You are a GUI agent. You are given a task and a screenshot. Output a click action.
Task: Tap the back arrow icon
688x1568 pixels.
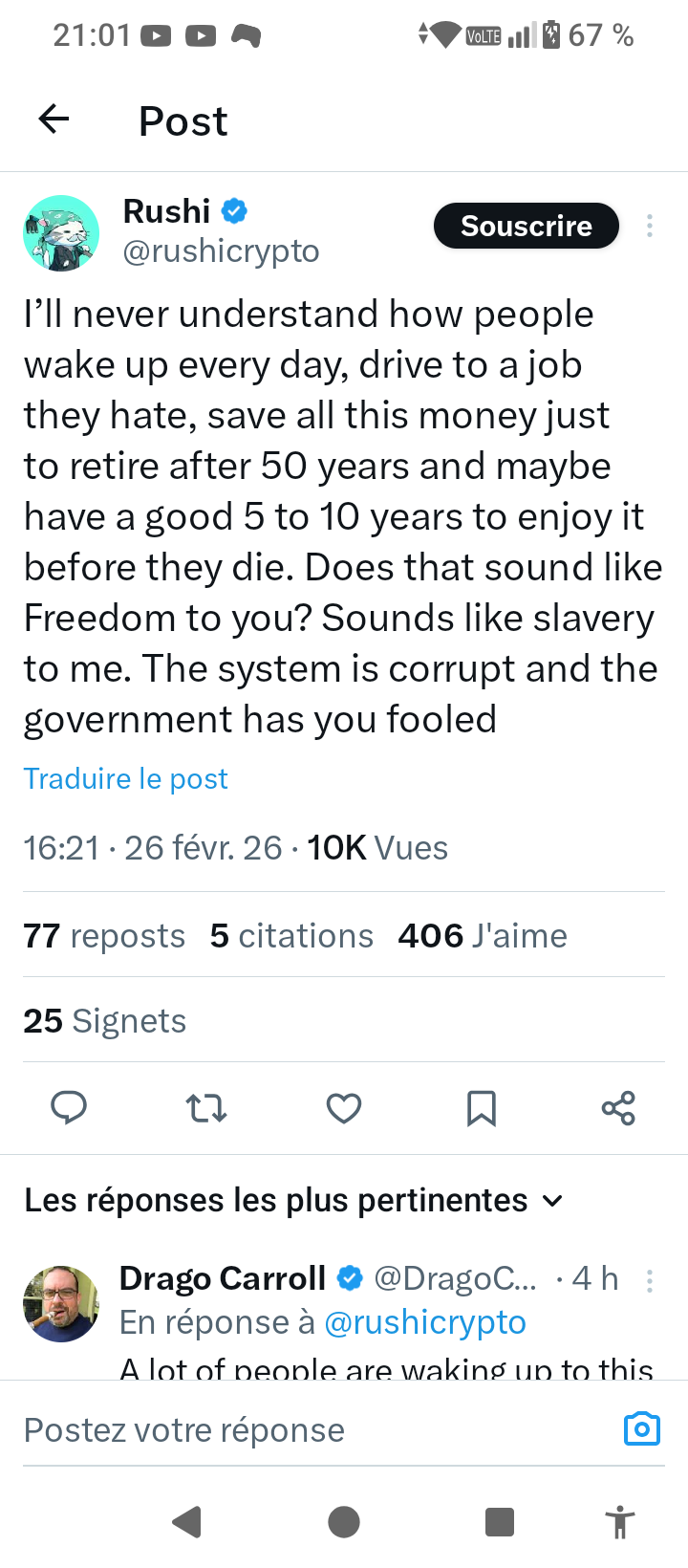click(54, 120)
